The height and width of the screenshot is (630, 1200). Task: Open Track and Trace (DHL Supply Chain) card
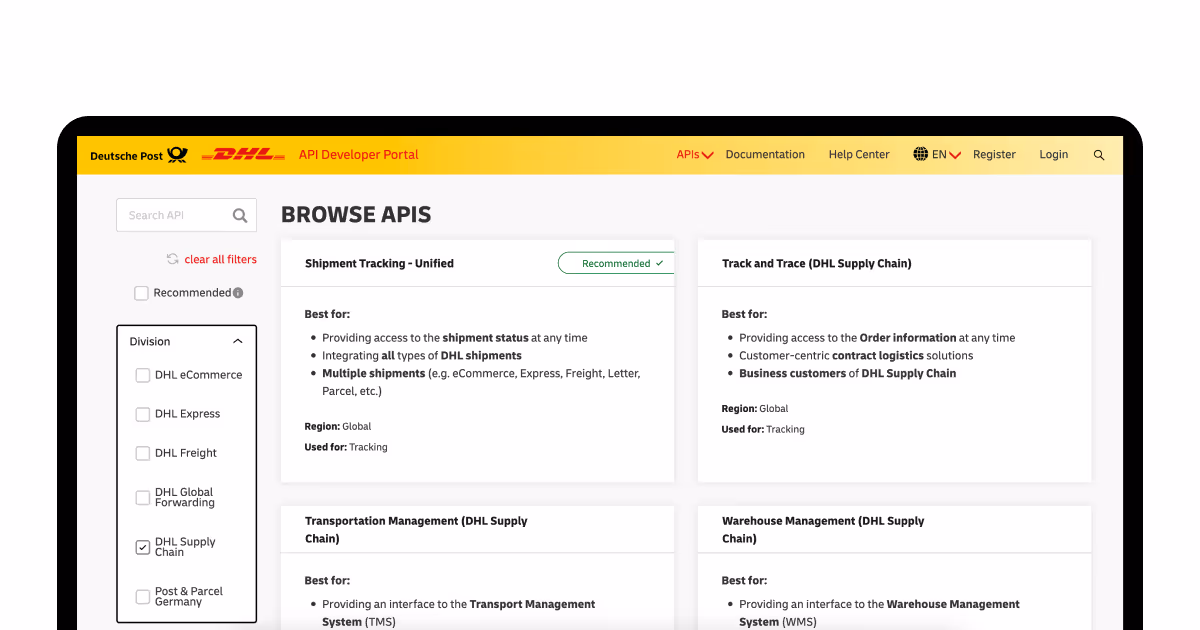(816, 264)
